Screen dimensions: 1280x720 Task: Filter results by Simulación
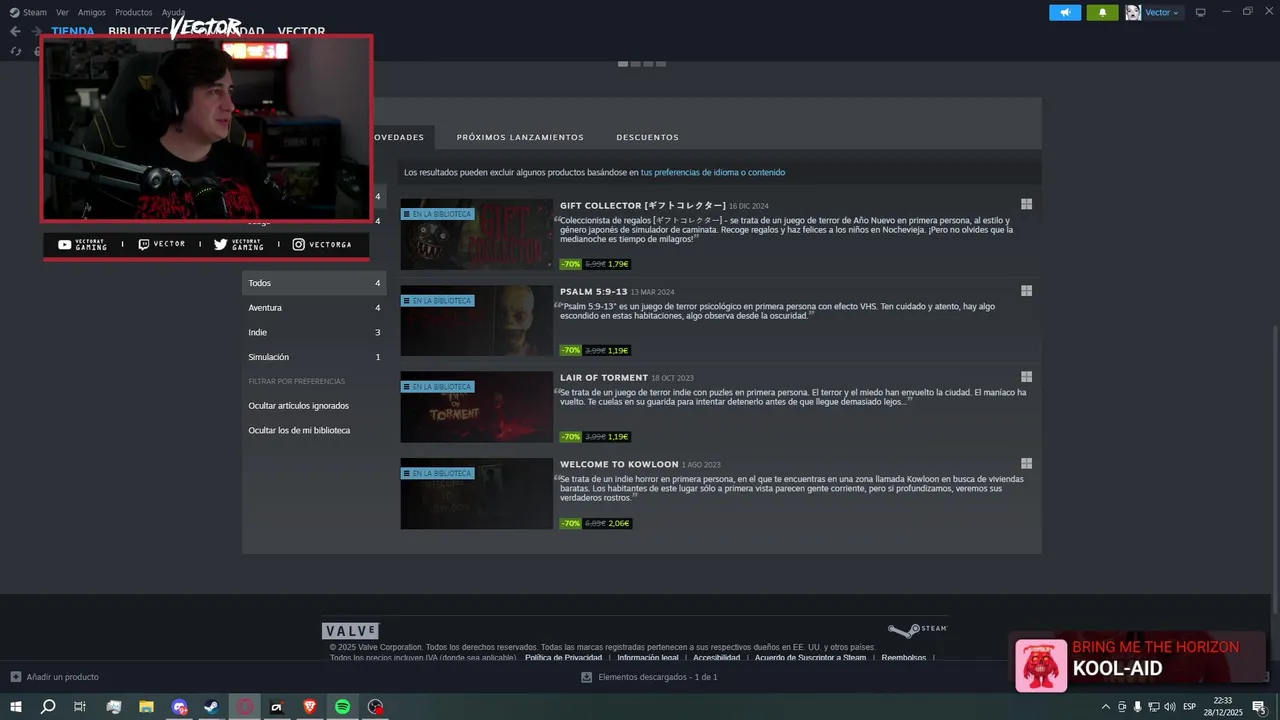[314, 357]
